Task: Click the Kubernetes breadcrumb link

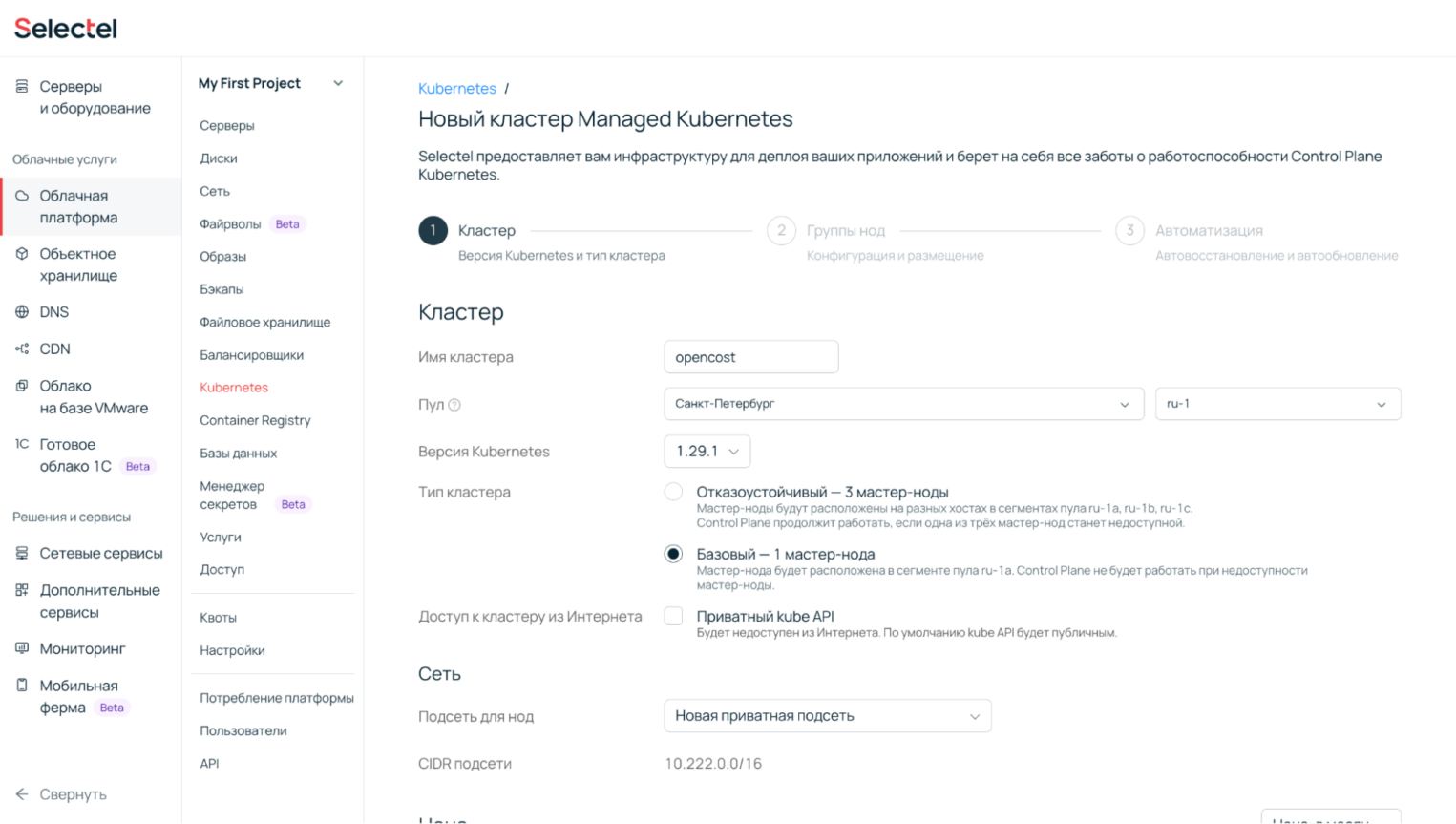Action: tap(457, 88)
